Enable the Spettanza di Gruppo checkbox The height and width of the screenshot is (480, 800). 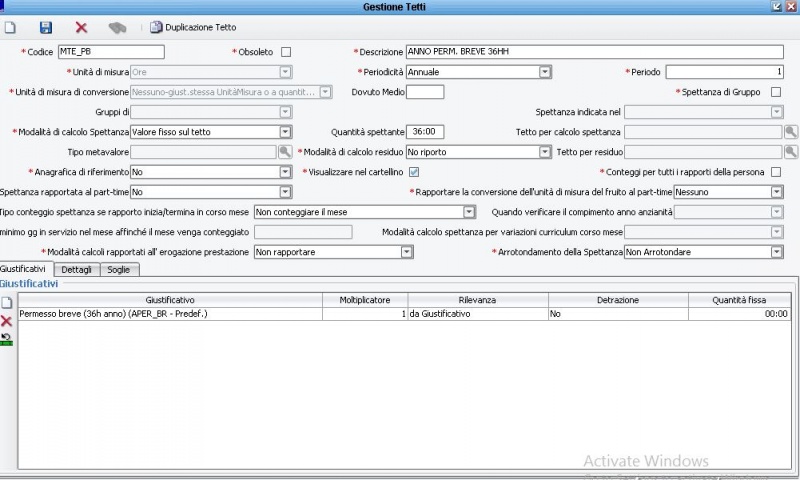coord(776,92)
